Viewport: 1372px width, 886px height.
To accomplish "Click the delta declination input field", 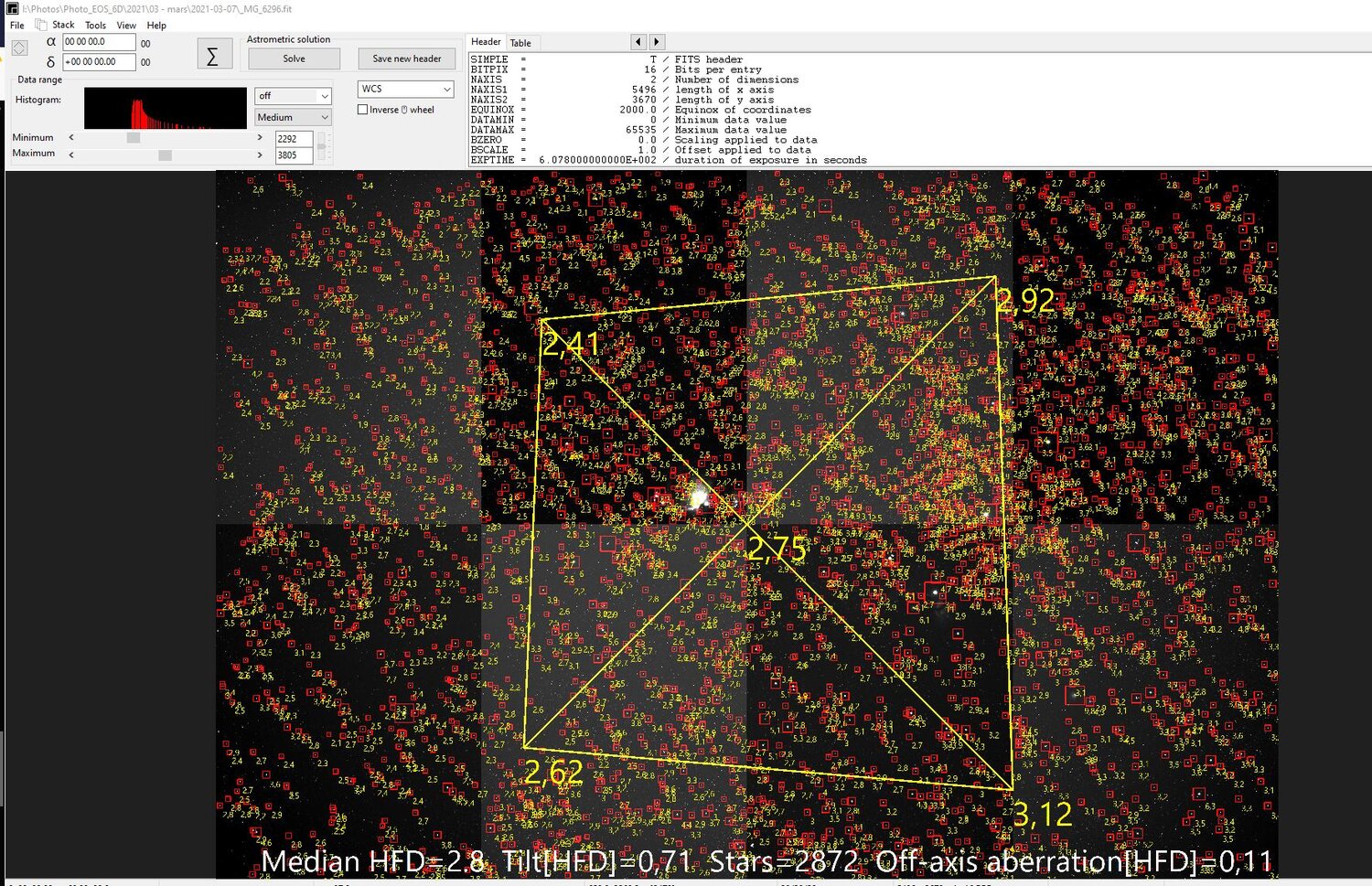I will pos(99,61).
